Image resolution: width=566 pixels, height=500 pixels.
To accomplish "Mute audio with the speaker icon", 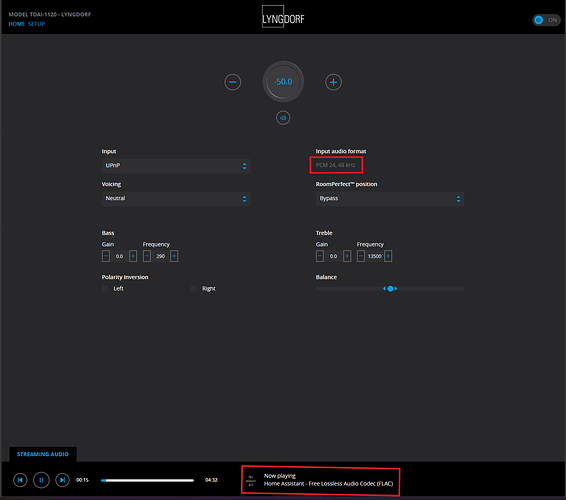I will pos(283,118).
